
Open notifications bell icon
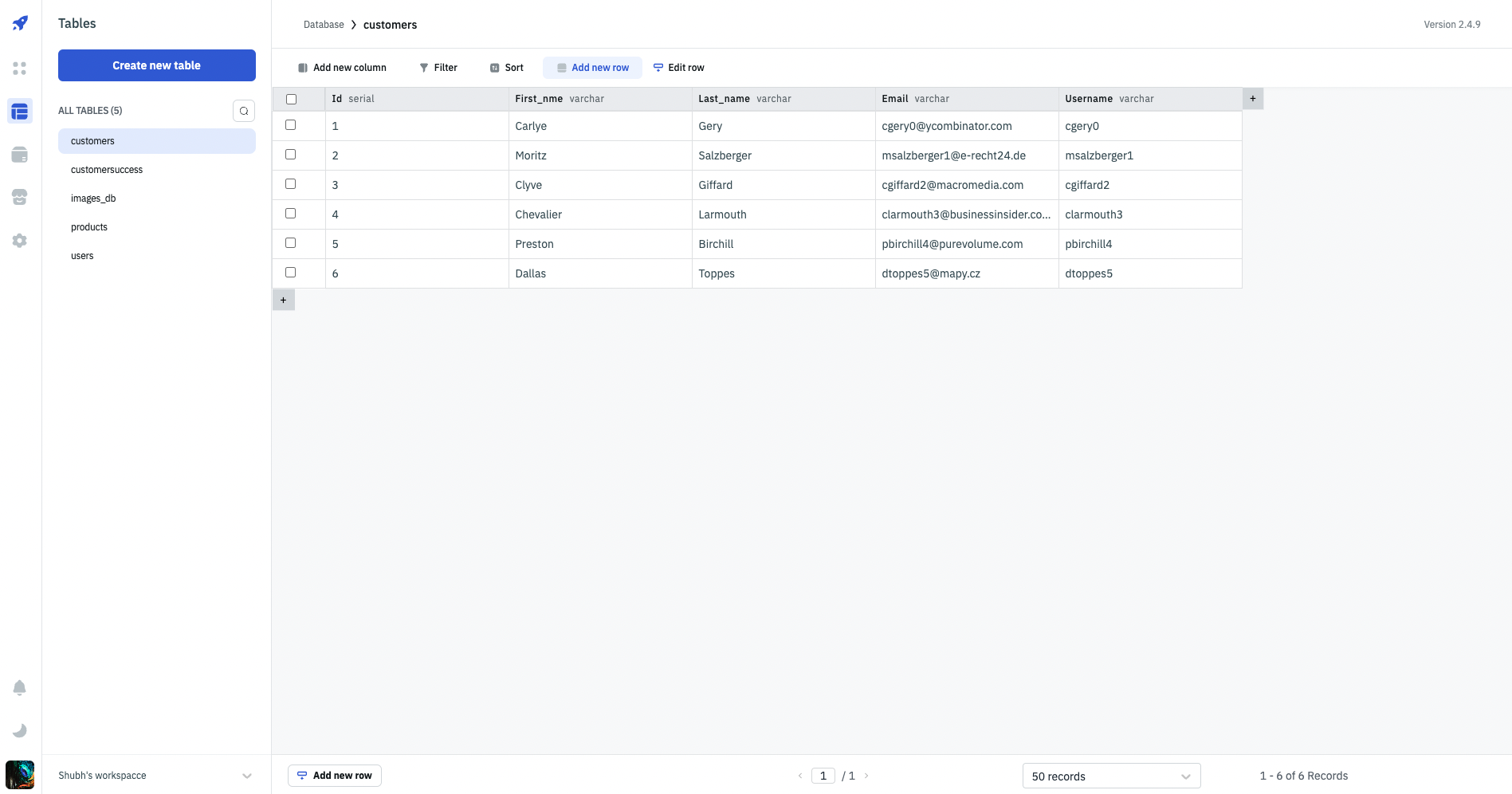tap(20, 688)
